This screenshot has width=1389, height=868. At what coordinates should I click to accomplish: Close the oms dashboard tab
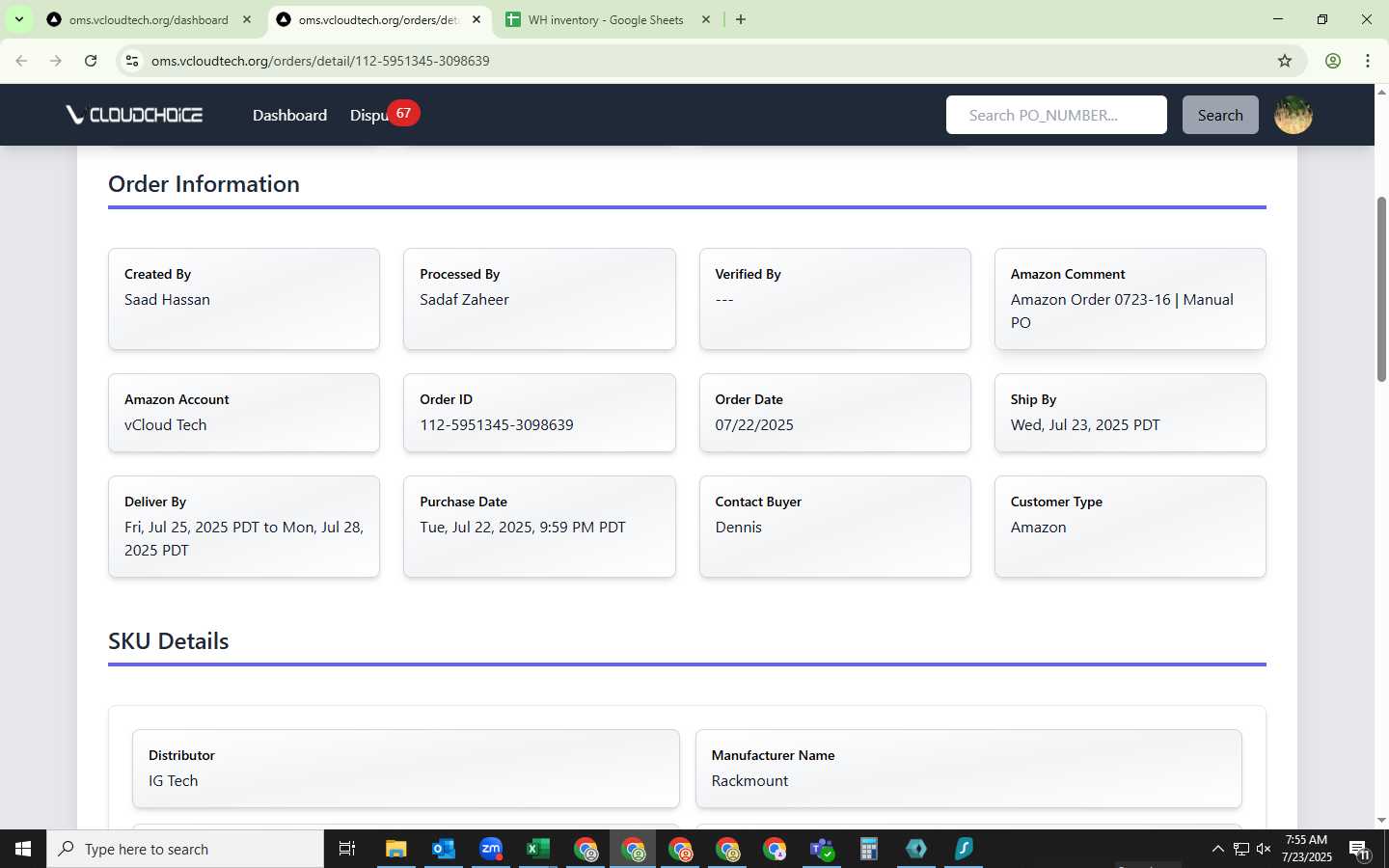pyautogui.click(x=247, y=19)
